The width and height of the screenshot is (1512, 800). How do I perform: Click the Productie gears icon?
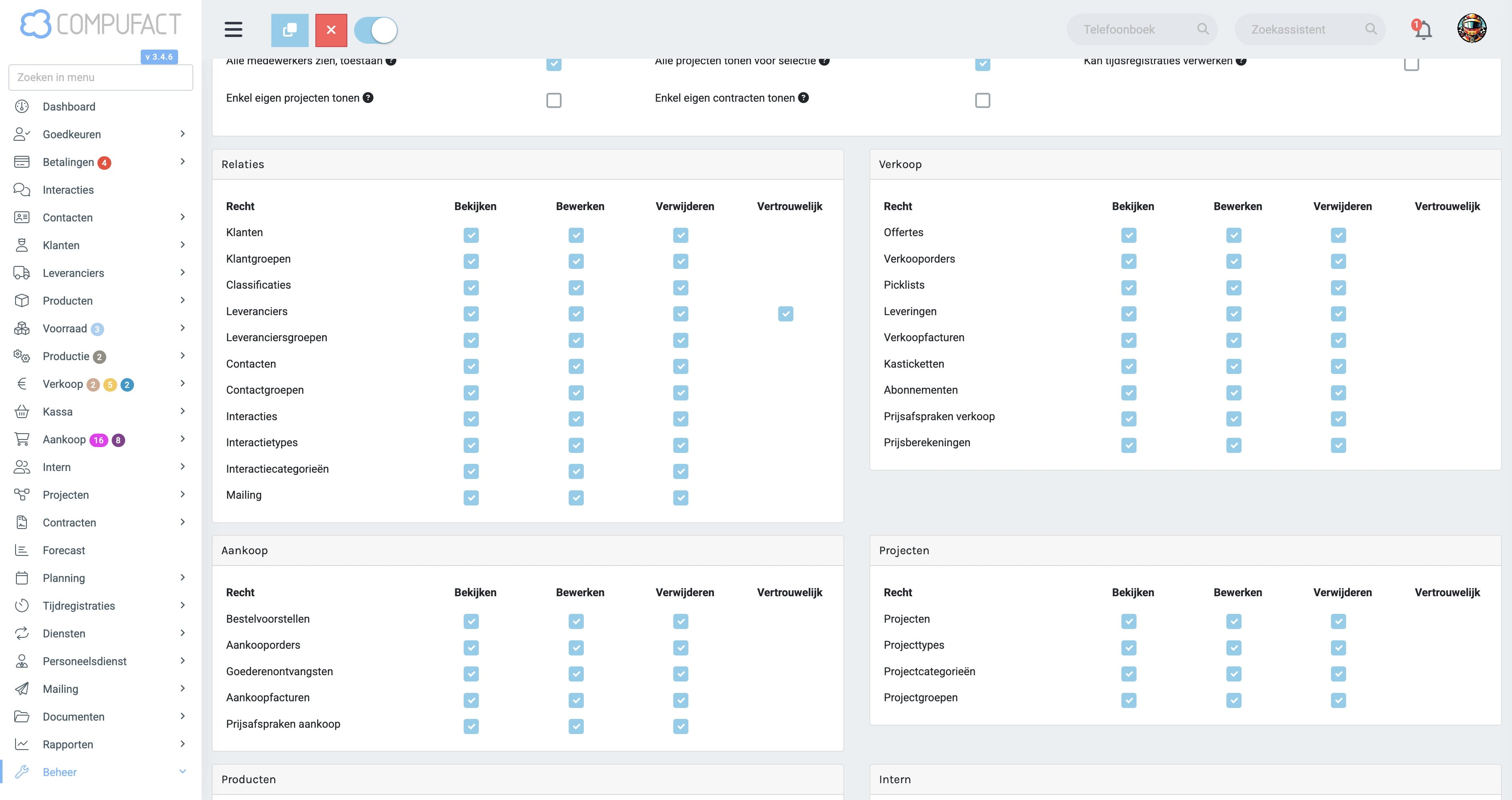pos(22,356)
